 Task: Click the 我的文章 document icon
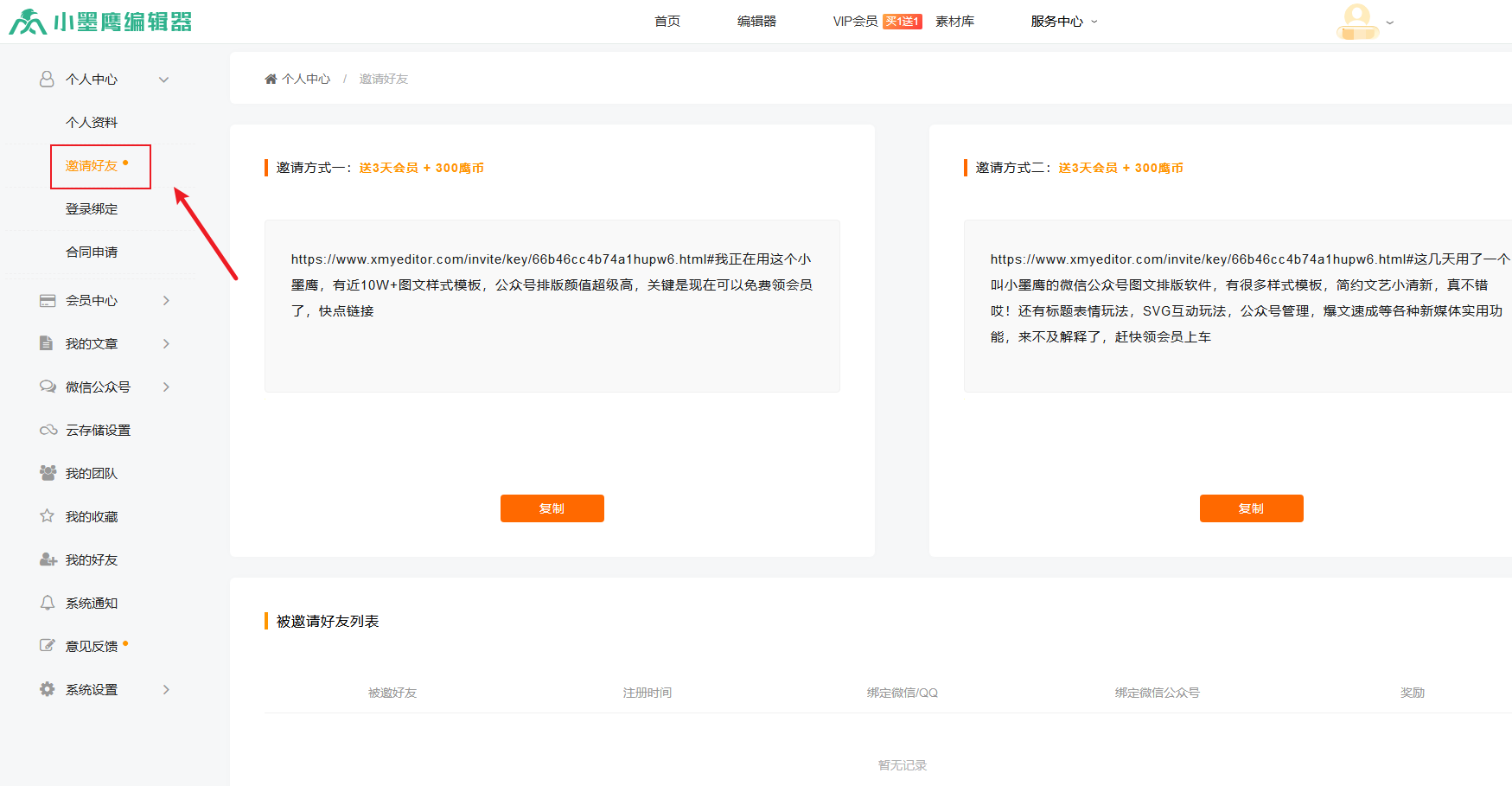[47, 343]
